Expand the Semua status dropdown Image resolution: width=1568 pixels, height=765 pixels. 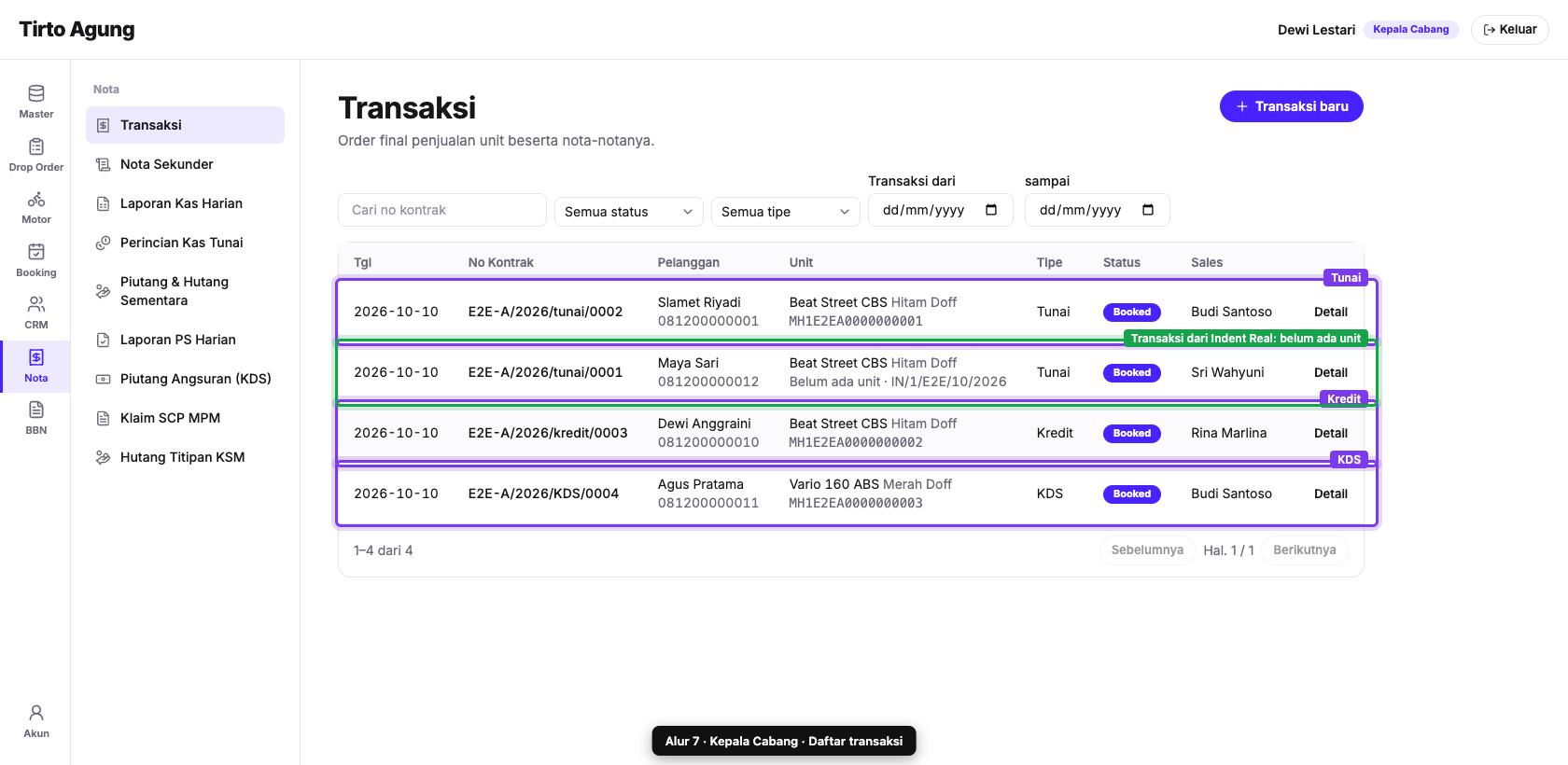click(x=629, y=212)
